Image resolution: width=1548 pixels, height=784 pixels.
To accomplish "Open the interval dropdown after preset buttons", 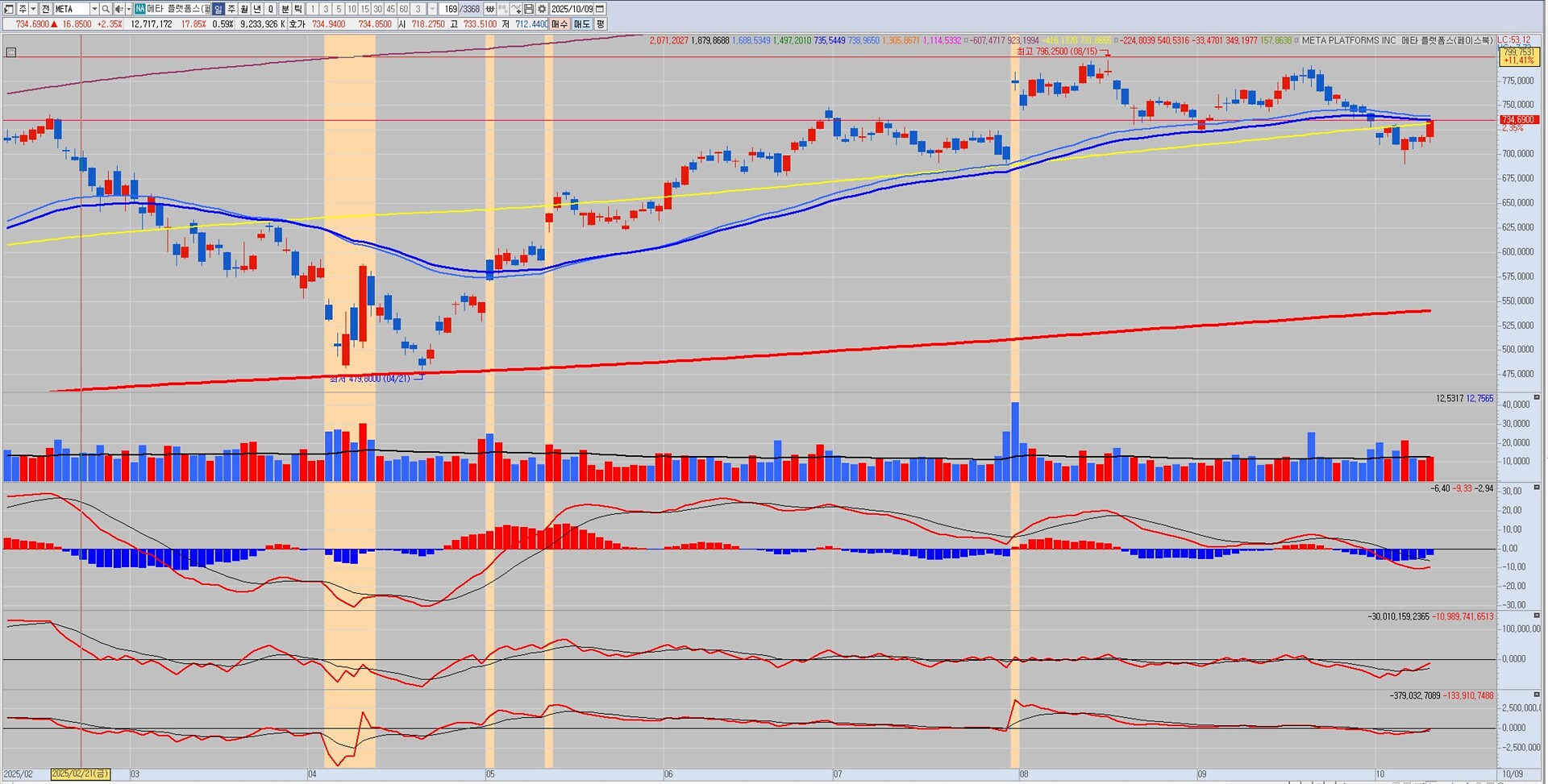I will [x=433, y=9].
